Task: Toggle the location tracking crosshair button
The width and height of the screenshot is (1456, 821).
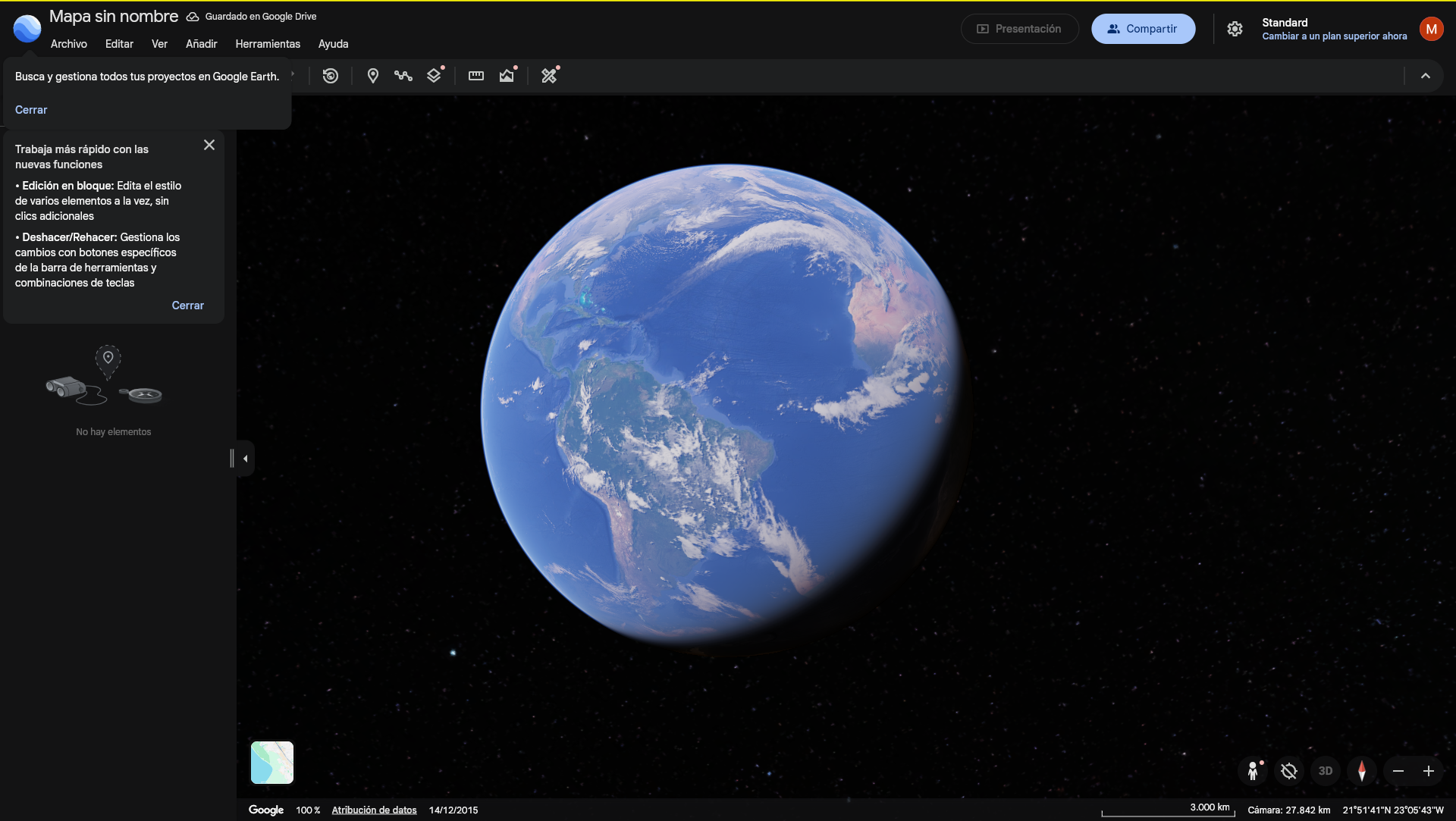Action: (x=1289, y=771)
